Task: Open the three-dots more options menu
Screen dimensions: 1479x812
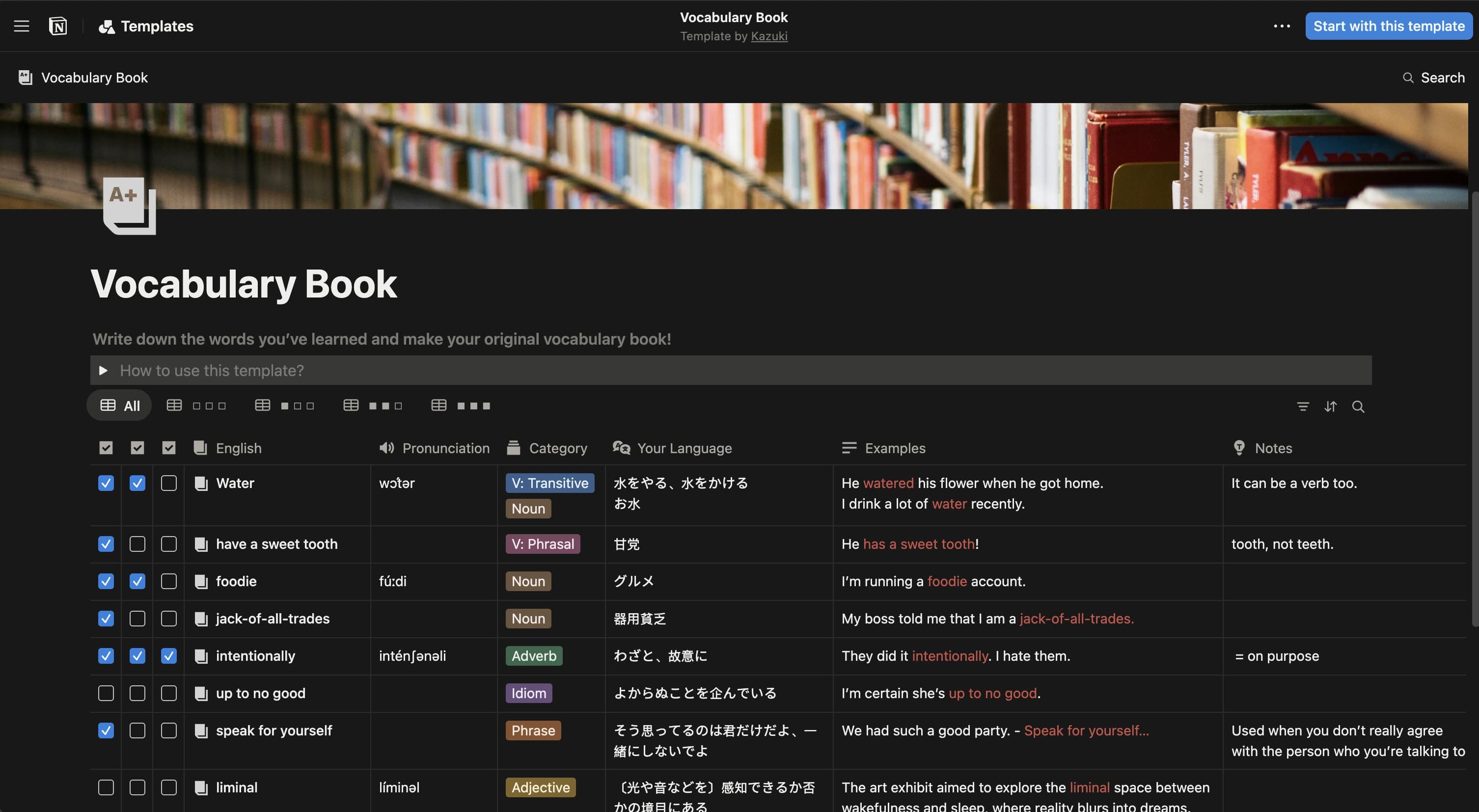Action: (1282, 26)
